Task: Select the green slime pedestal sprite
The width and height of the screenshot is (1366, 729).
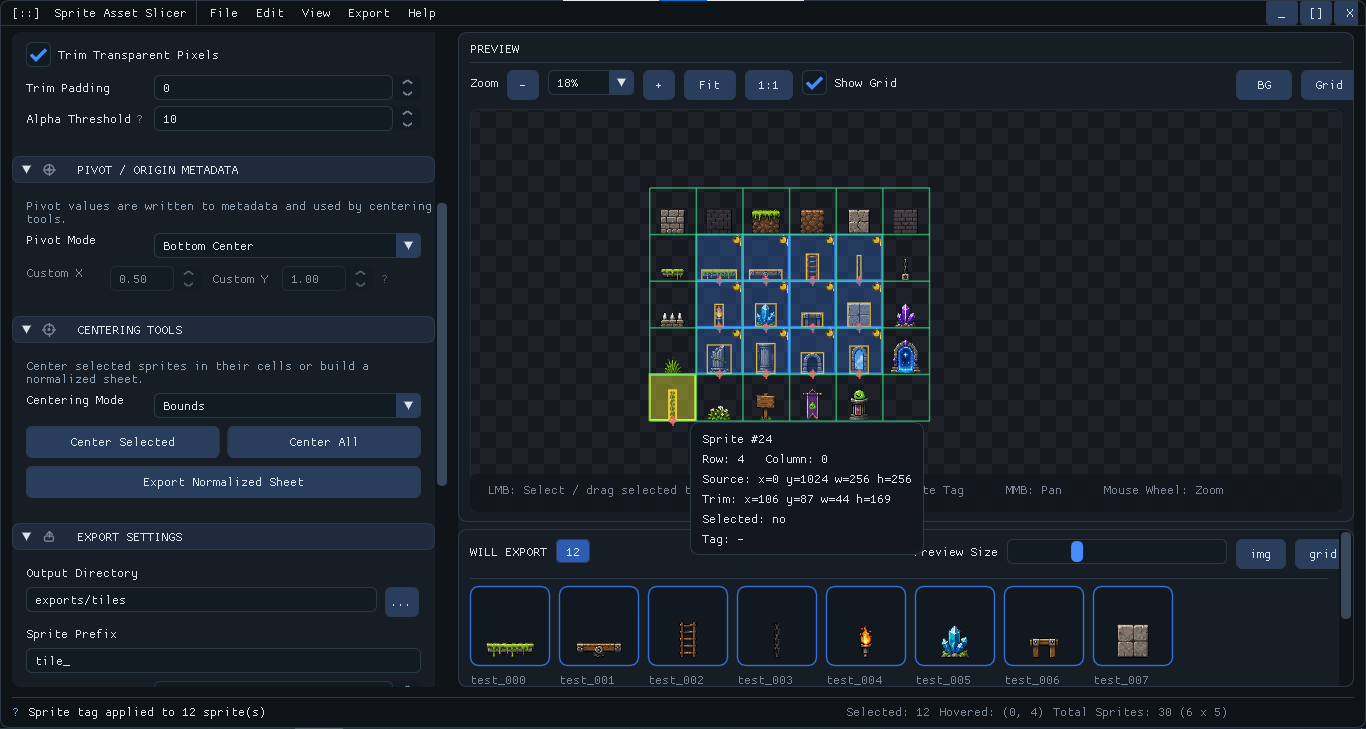Action: tap(859, 398)
